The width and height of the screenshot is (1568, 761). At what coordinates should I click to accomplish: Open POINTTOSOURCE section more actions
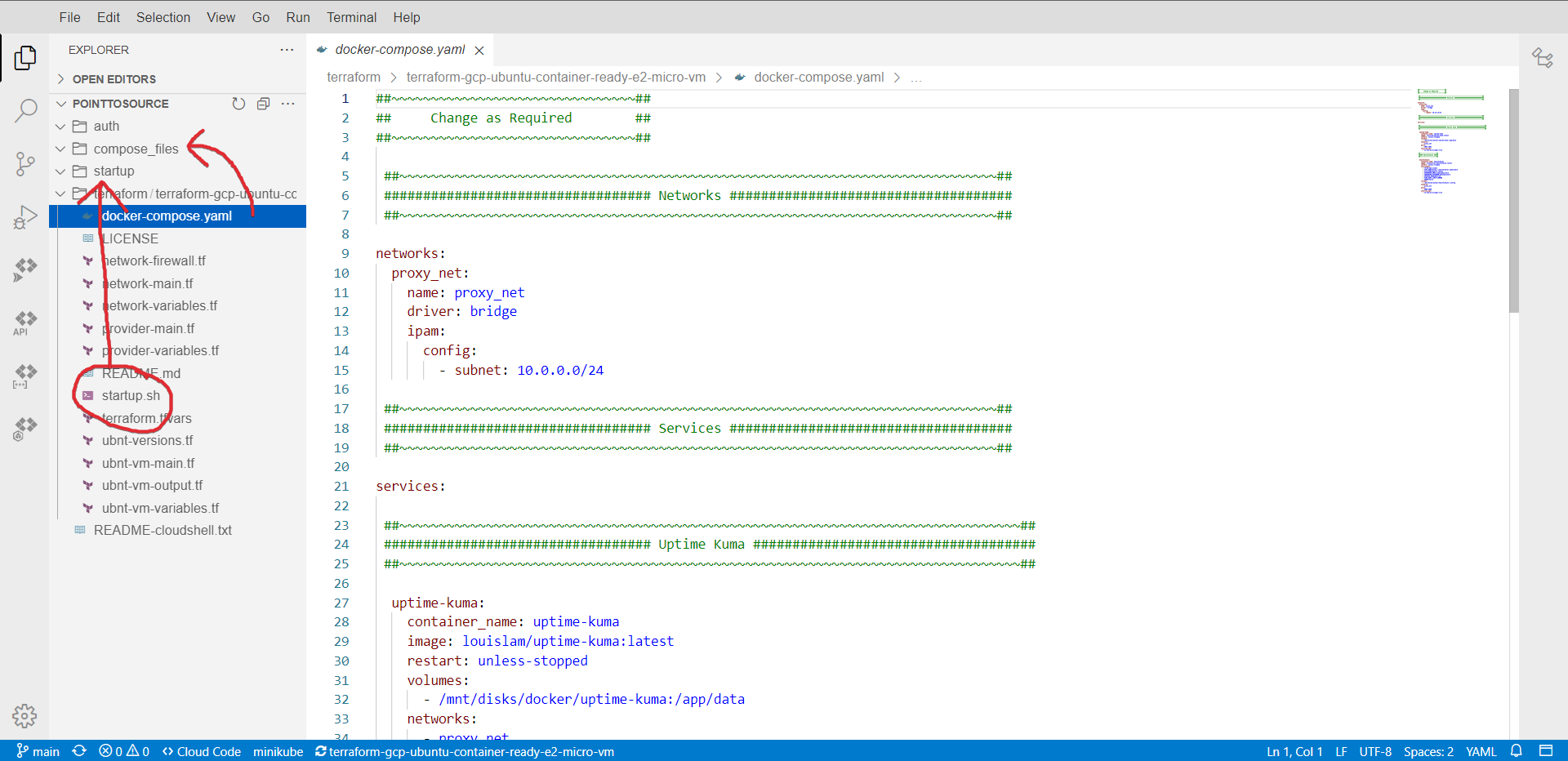287,104
